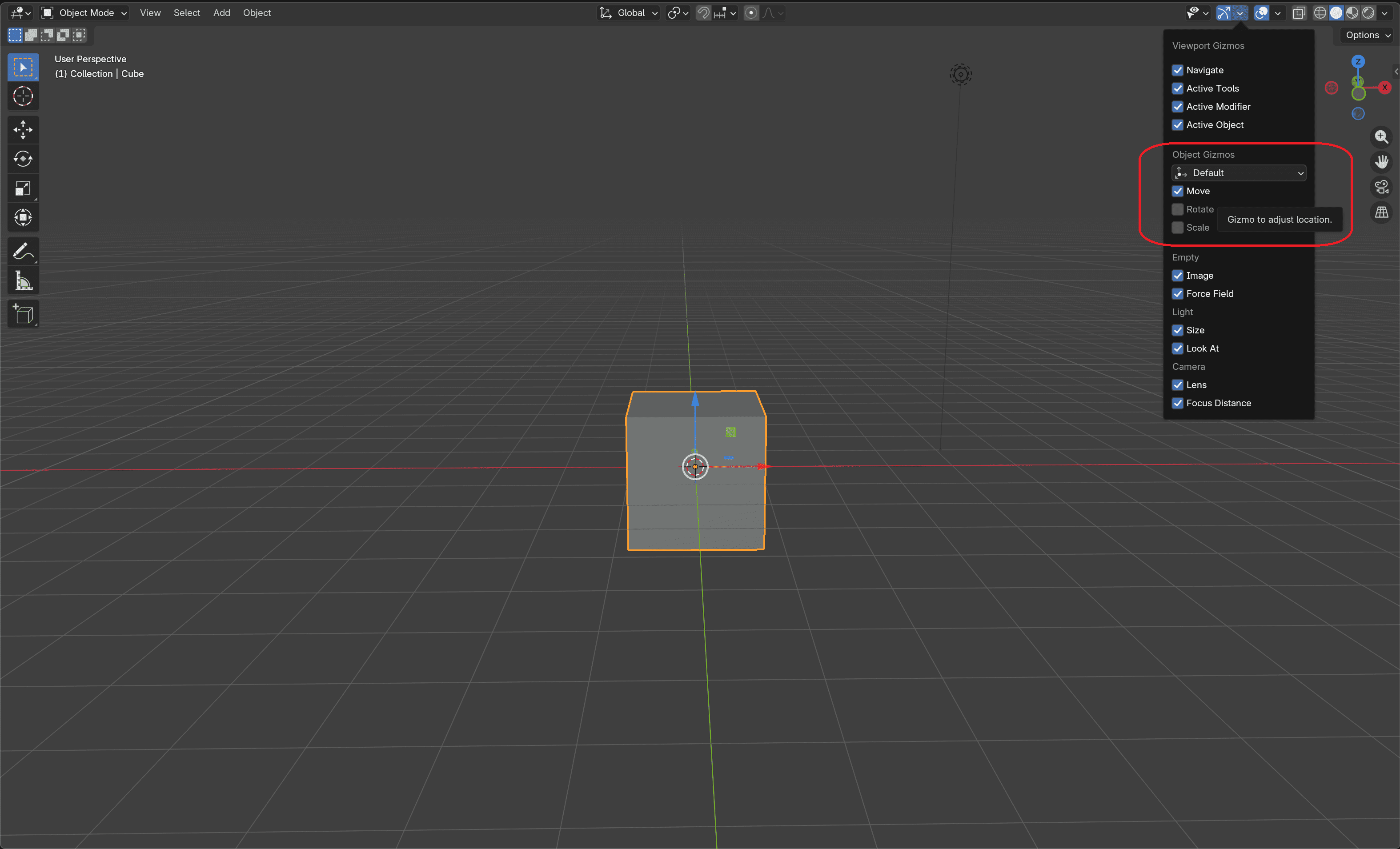Activate the Transform tool
This screenshot has height=849, width=1400.
23,217
